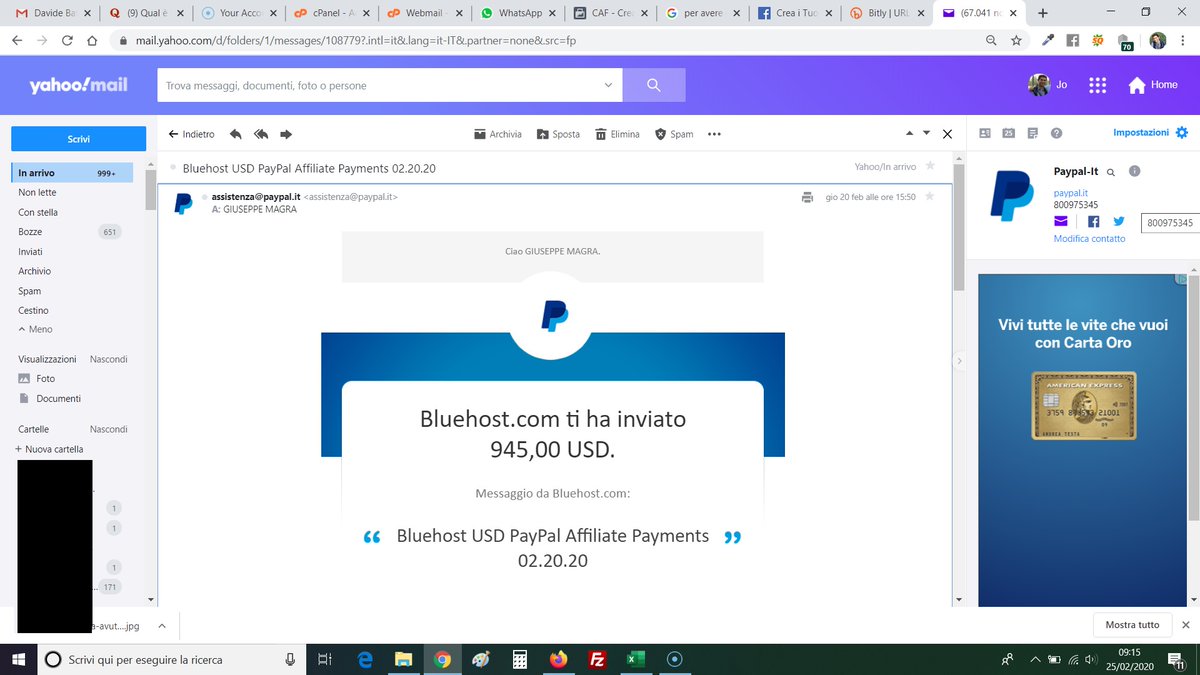Close the open message with X

947,134
